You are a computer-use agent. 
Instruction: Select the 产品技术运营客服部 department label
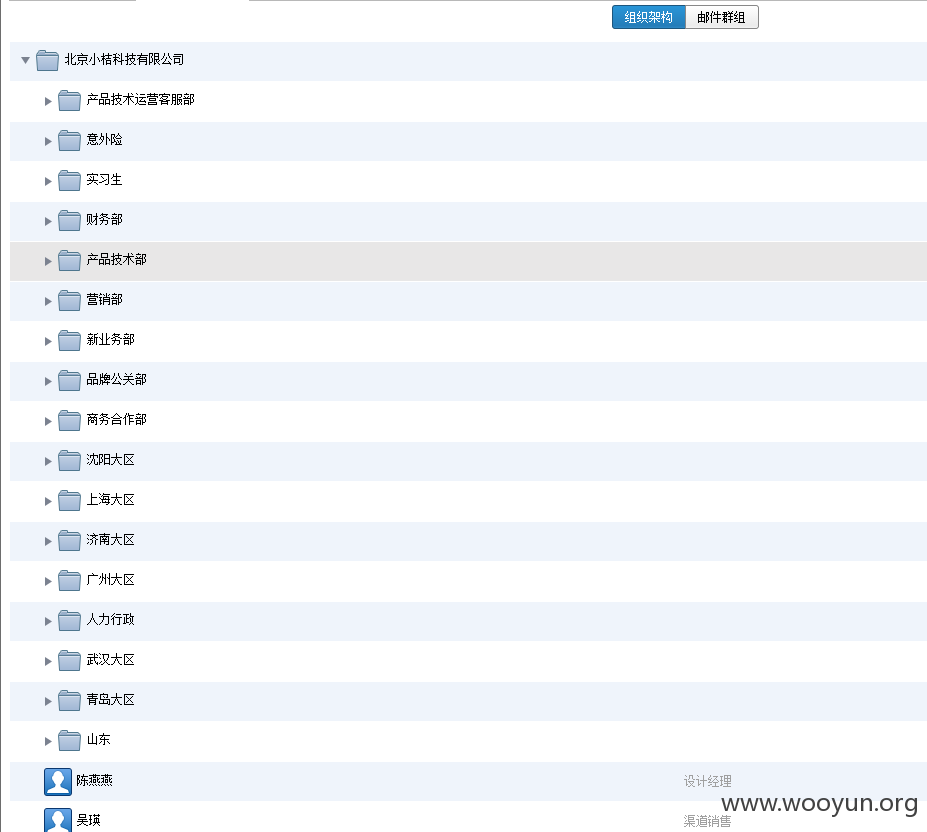140,99
